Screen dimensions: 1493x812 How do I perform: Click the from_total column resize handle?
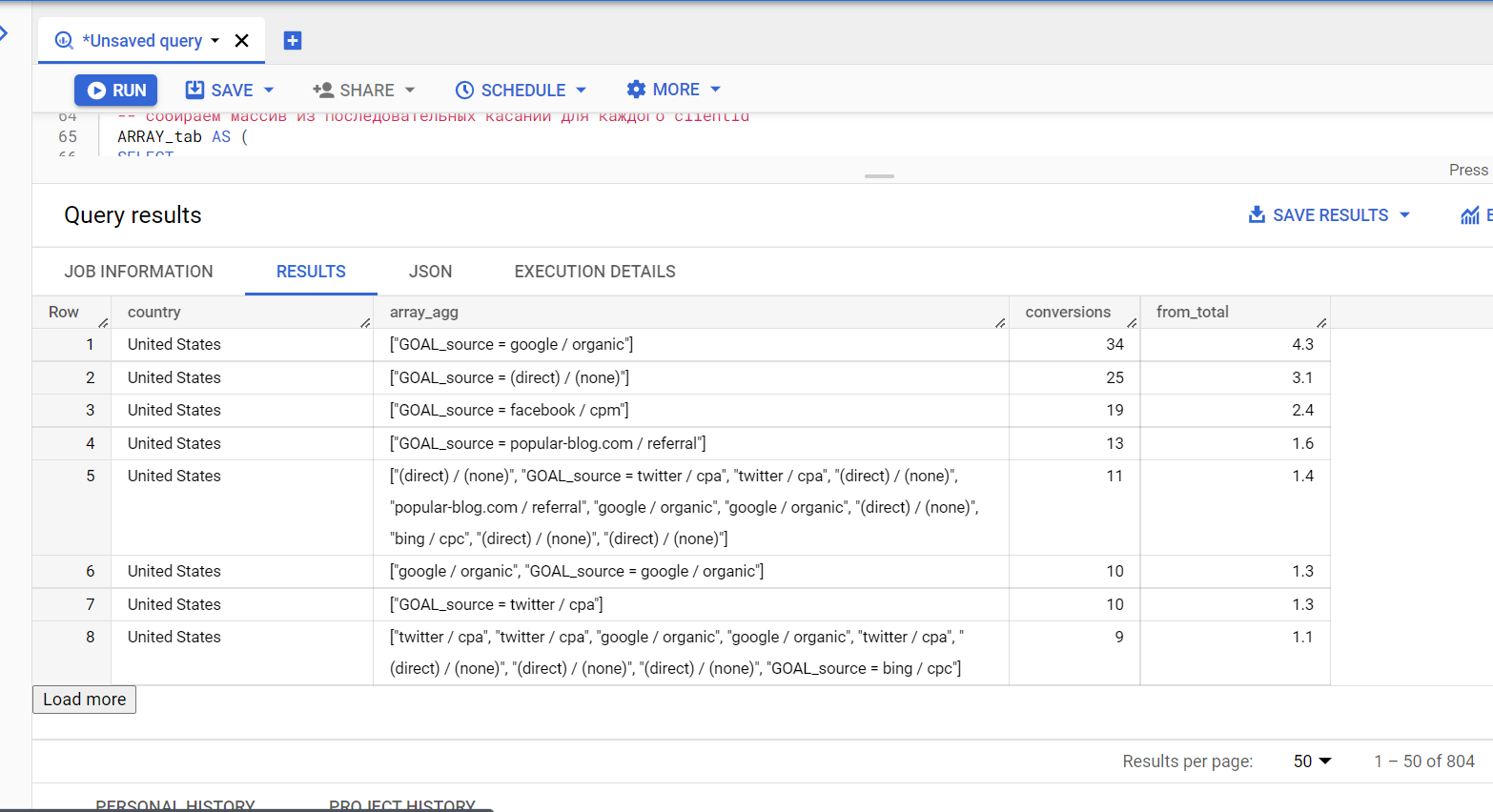(x=1321, y=323)
